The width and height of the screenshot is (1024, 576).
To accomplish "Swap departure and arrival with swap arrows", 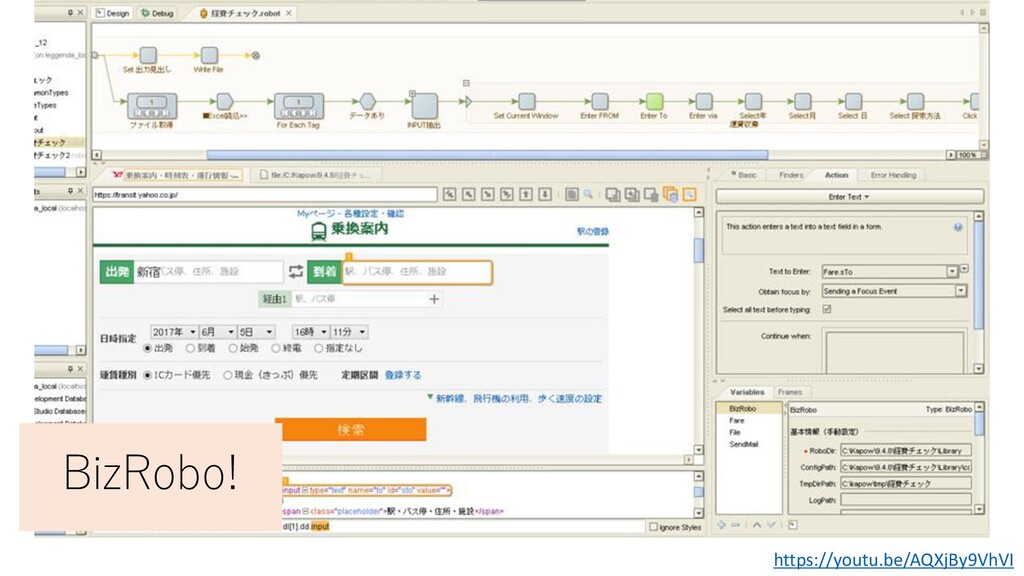I will click(296, 271).
